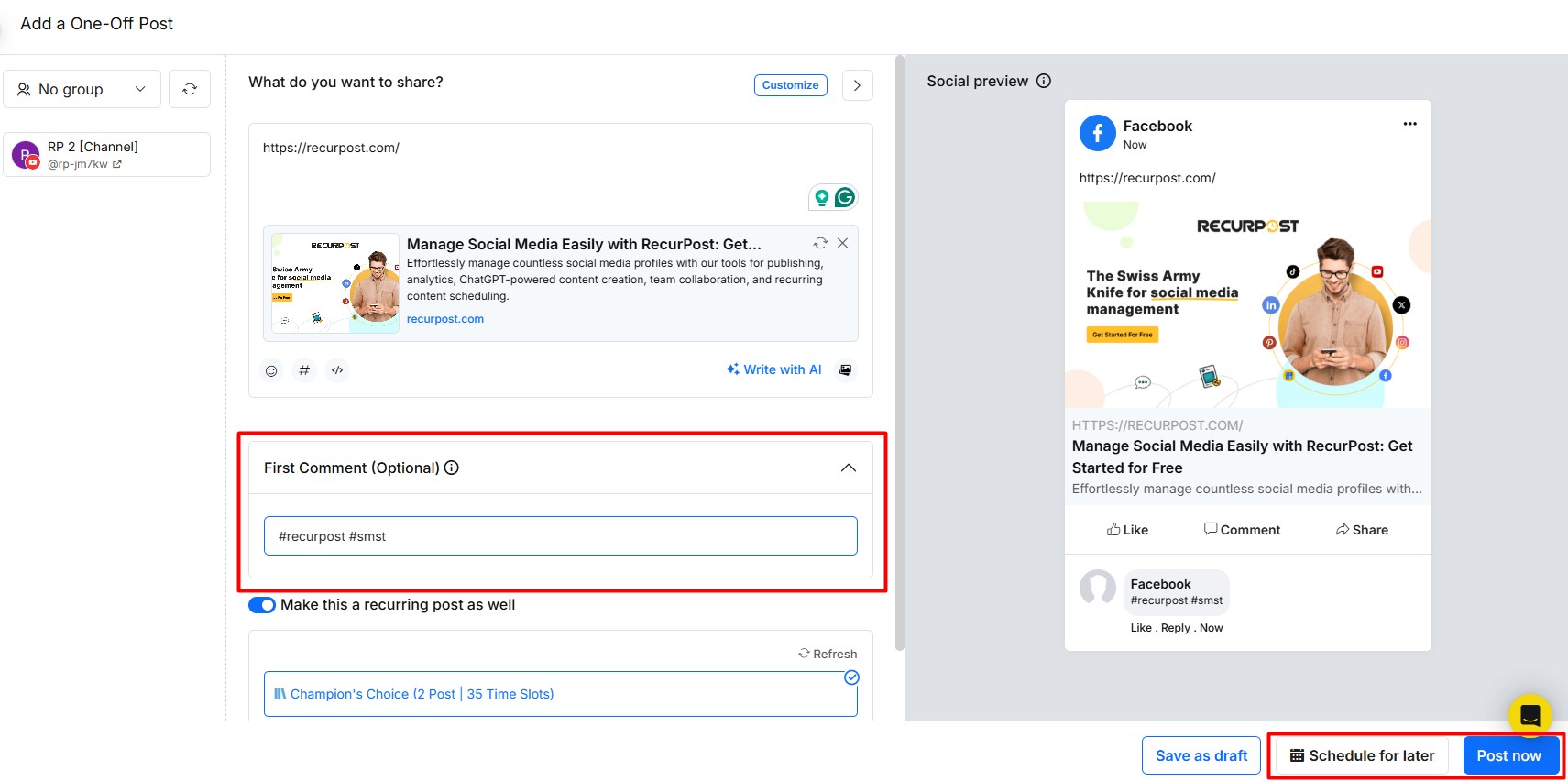
Task: Click the First Comment info icon
Action: [x=452, y=468]
